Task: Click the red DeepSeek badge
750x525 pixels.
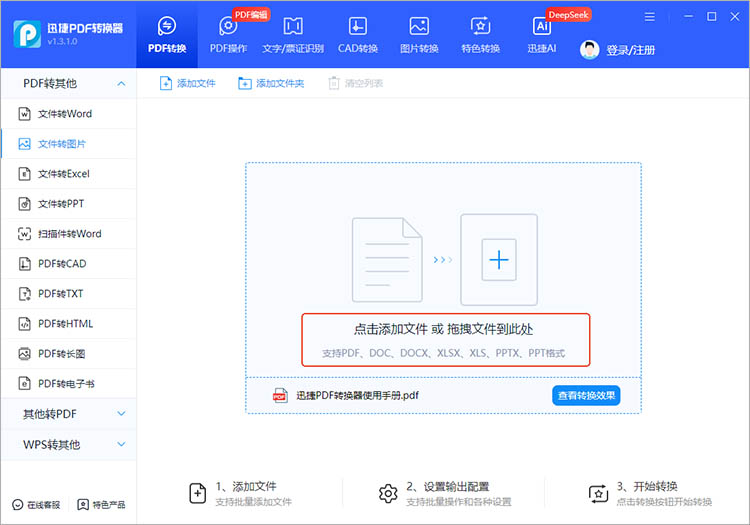Action: point(568,15)
